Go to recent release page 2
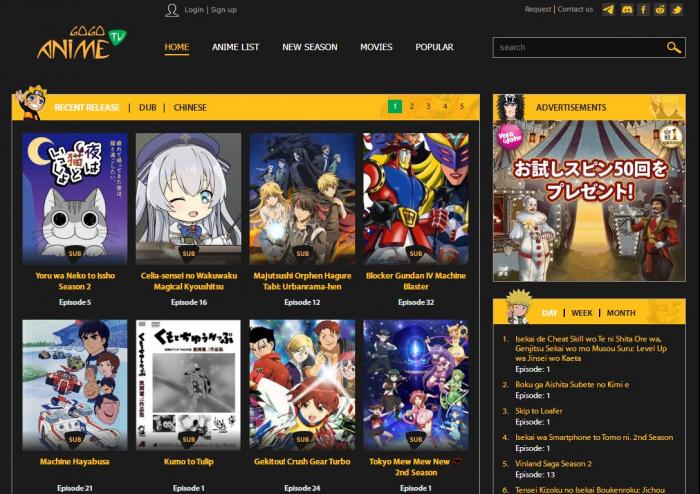The width and height of the screenshot is (700, 494). click(412, 106)
